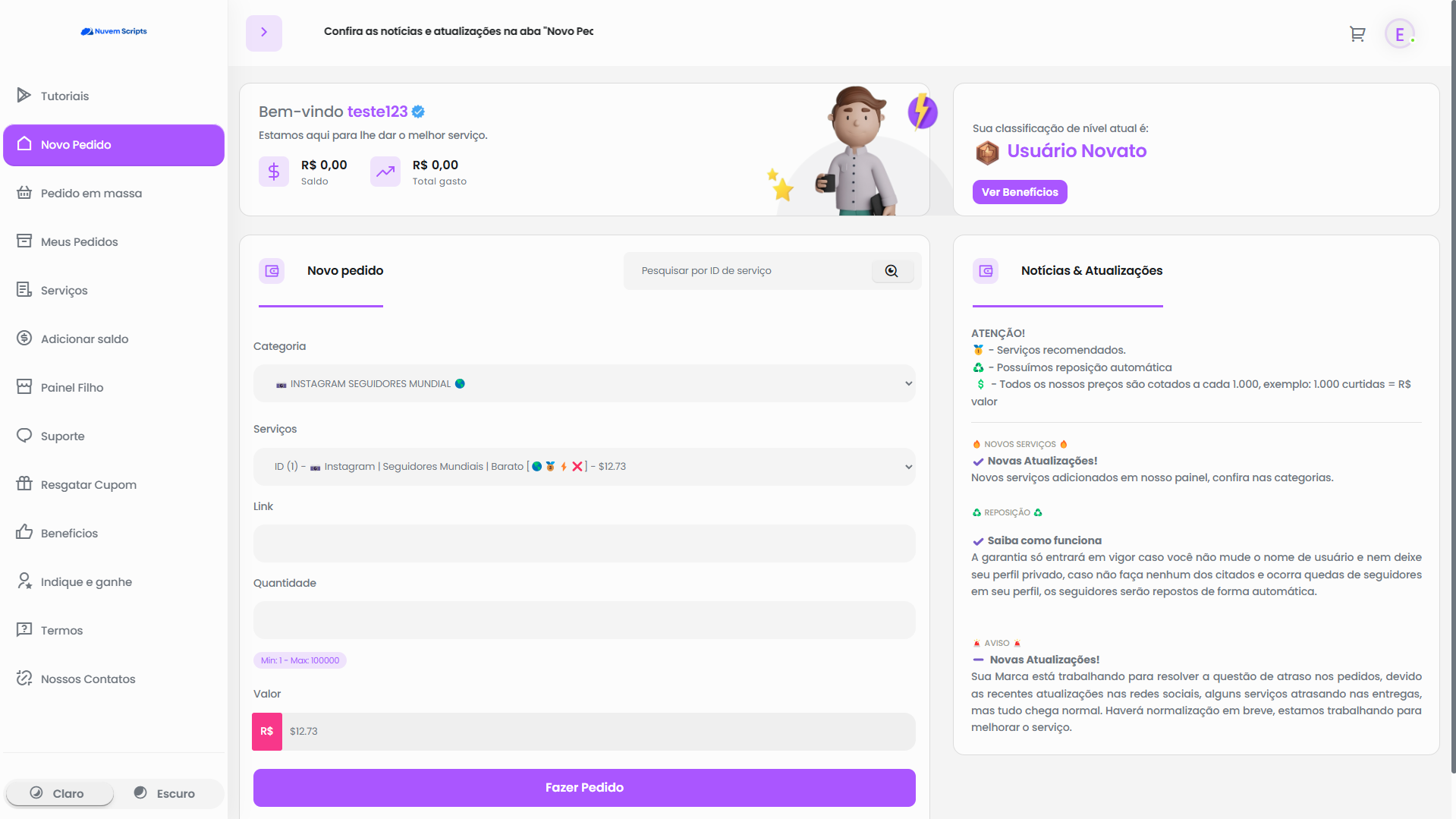Go to Adicionar saldo menu item
Viewport: 1456px width, 819px height.
coord(84,339)
